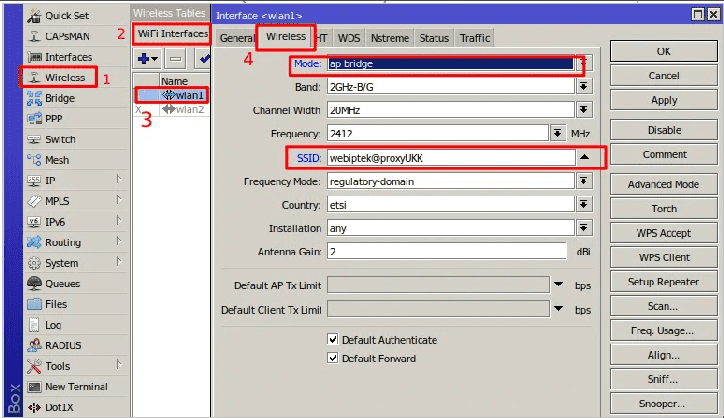Image resolution: width=724 pixels, height=418 pixels.
Task: Open the Traffic tab
Action: point(474,38)
